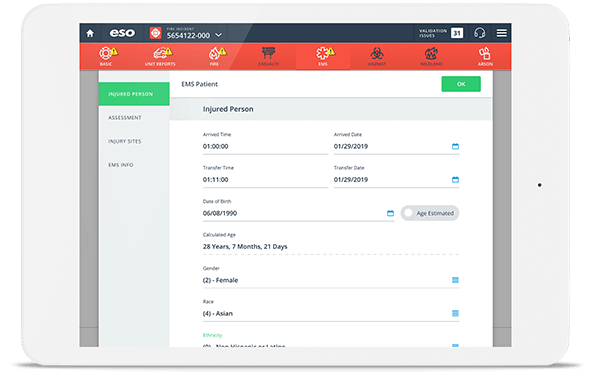Image resolution: width=602 pixels, height=376 pixels.
Task: Open Gender list picker icon
Action: click(455, 280)
